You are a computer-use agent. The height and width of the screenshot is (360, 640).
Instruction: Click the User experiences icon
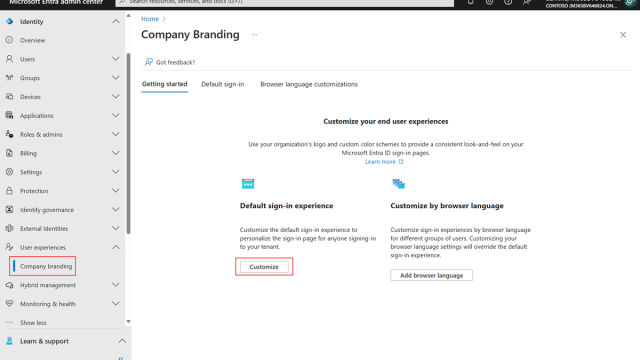(x=9, y=247)
